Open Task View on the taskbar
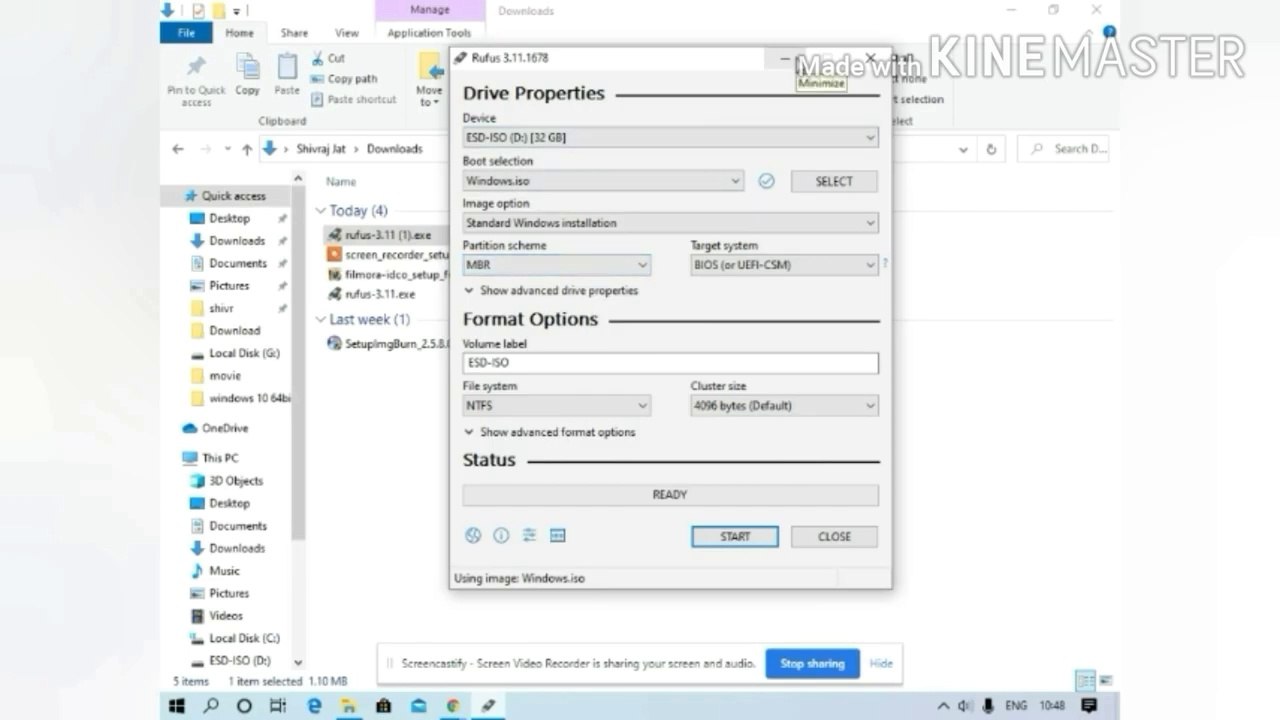 [x=278, y=705]
